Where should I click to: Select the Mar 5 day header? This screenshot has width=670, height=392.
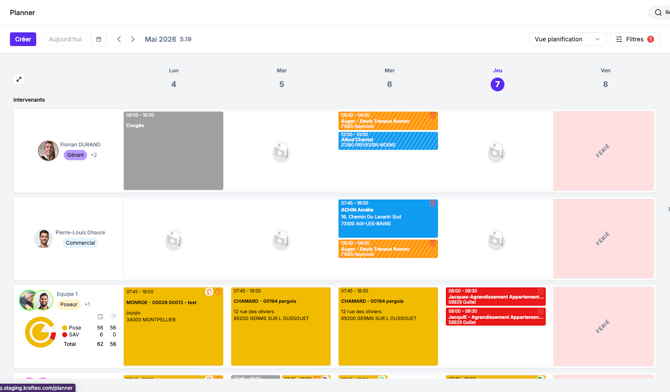point(282,78)
